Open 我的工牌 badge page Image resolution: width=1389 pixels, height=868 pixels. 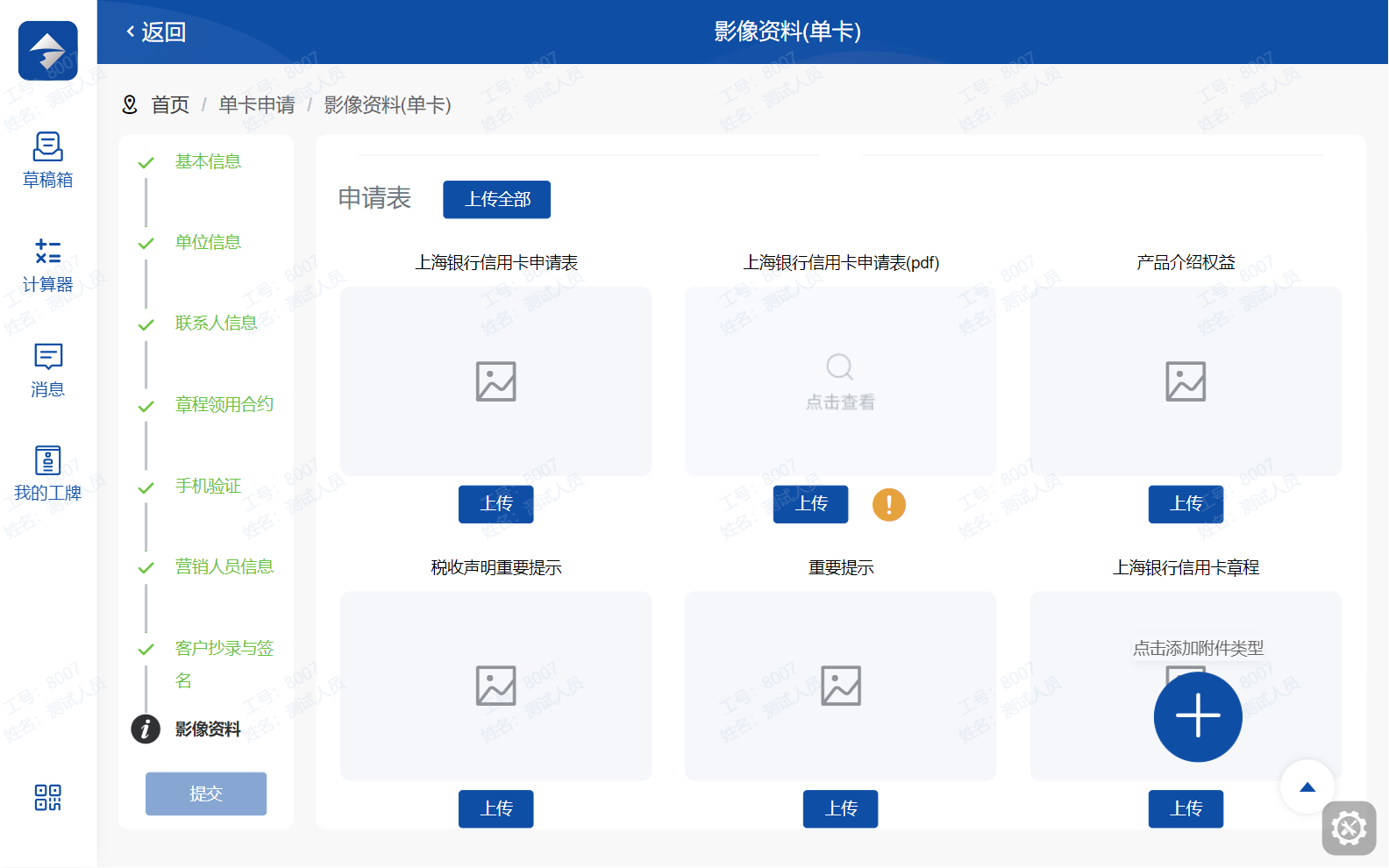pos(48,474)
